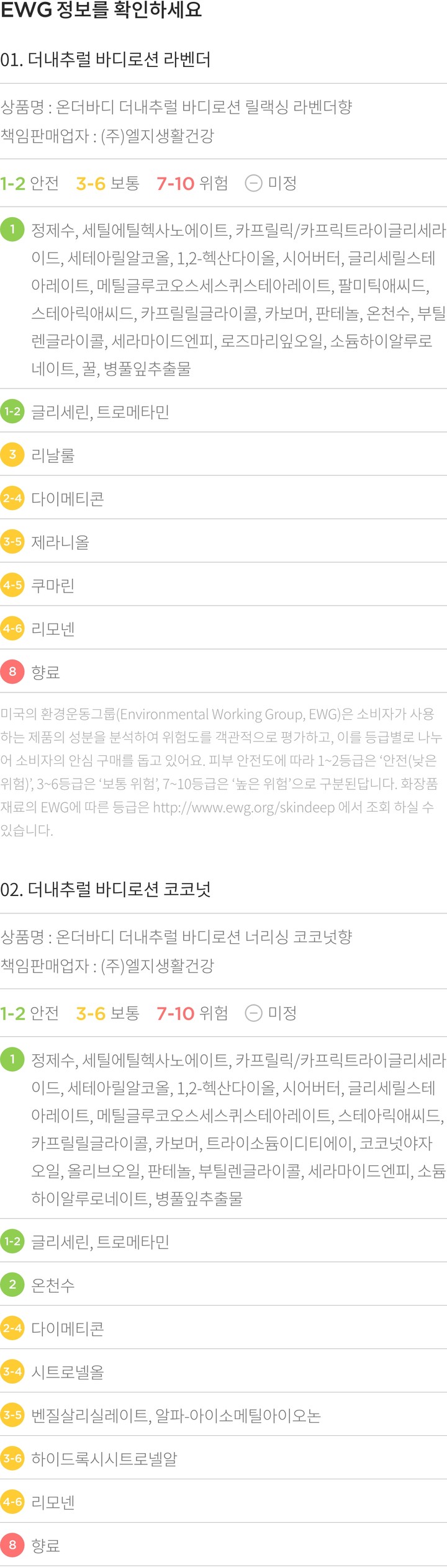This screenshot has height=1568, width=447.
Task: Click the 3-5 badge beside 제라니올
Action: (x=12, y=542)
